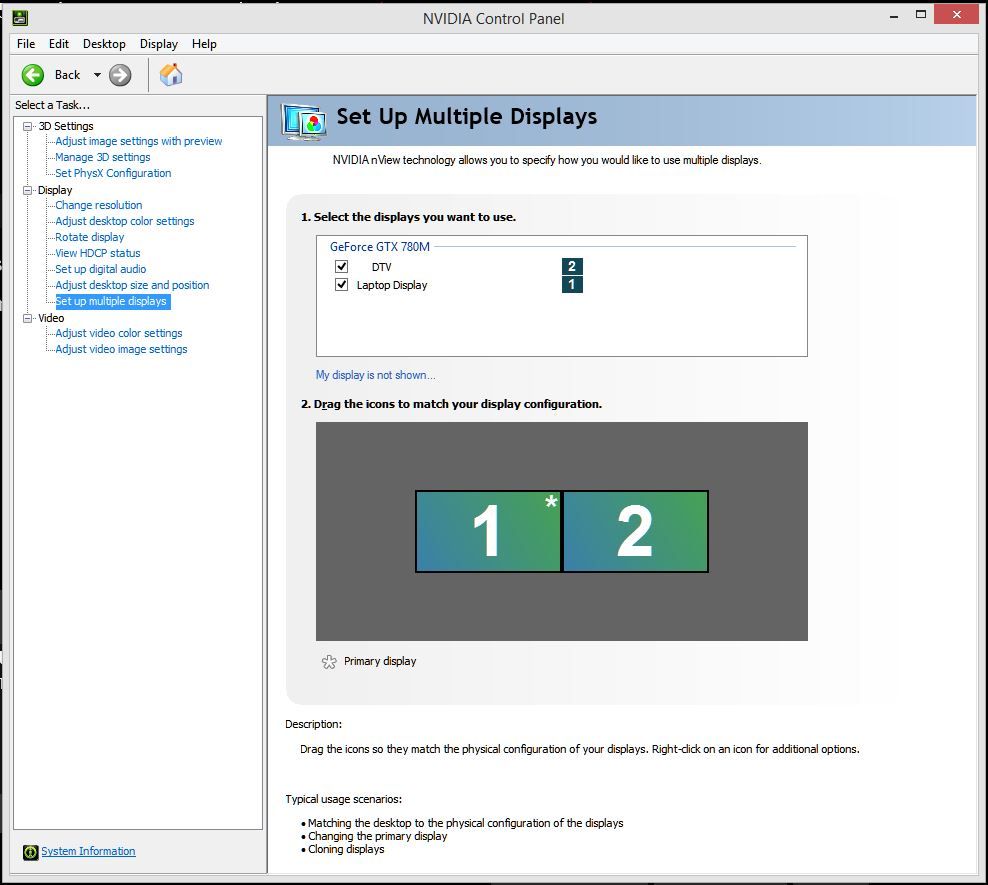Click the Set Up Multiple Displays header icon
This screenshot has width=988, height=885.
tap(304, 120)
